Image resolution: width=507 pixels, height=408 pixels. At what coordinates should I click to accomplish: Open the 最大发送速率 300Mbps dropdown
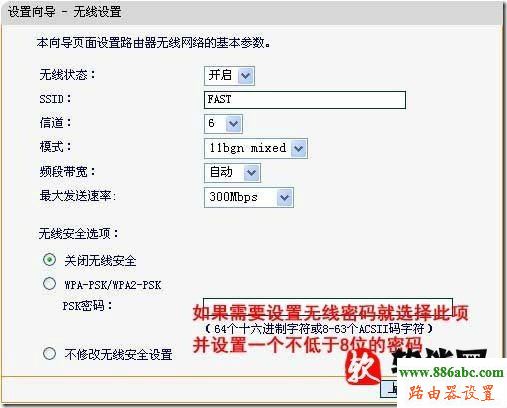click(249, 197)
